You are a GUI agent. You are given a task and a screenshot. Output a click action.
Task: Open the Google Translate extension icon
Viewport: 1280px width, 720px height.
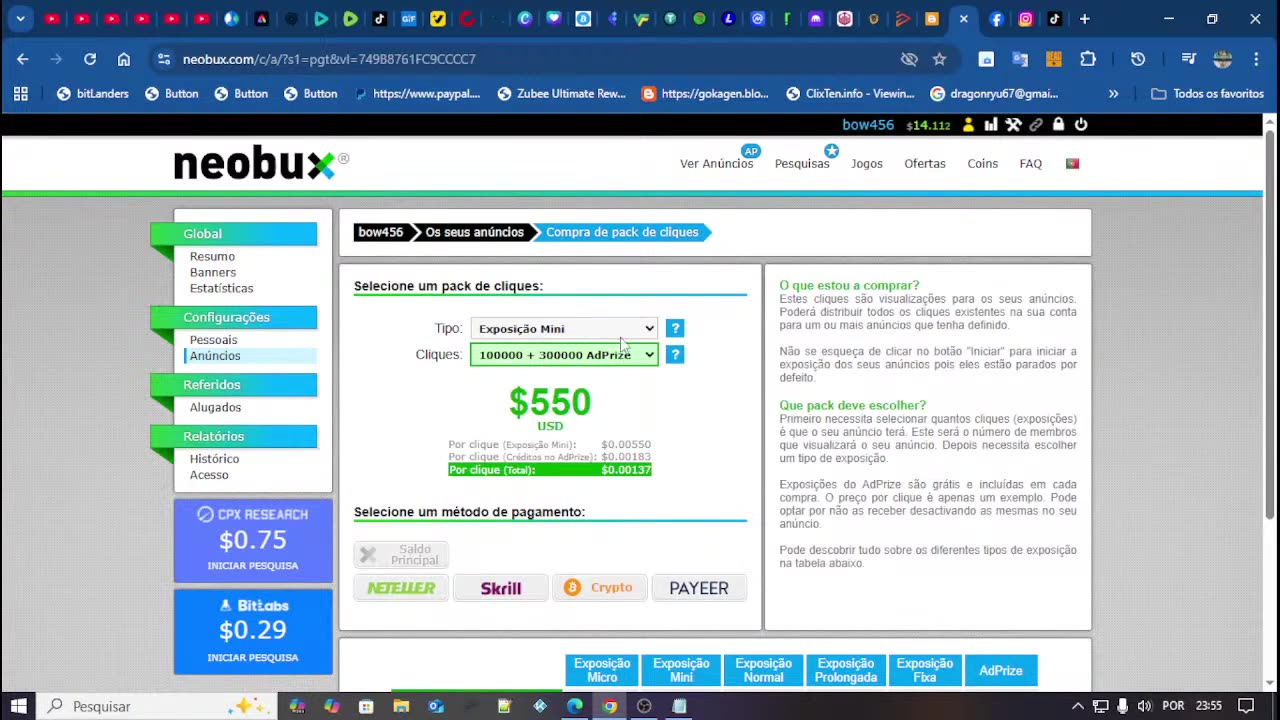point(1020,59)
